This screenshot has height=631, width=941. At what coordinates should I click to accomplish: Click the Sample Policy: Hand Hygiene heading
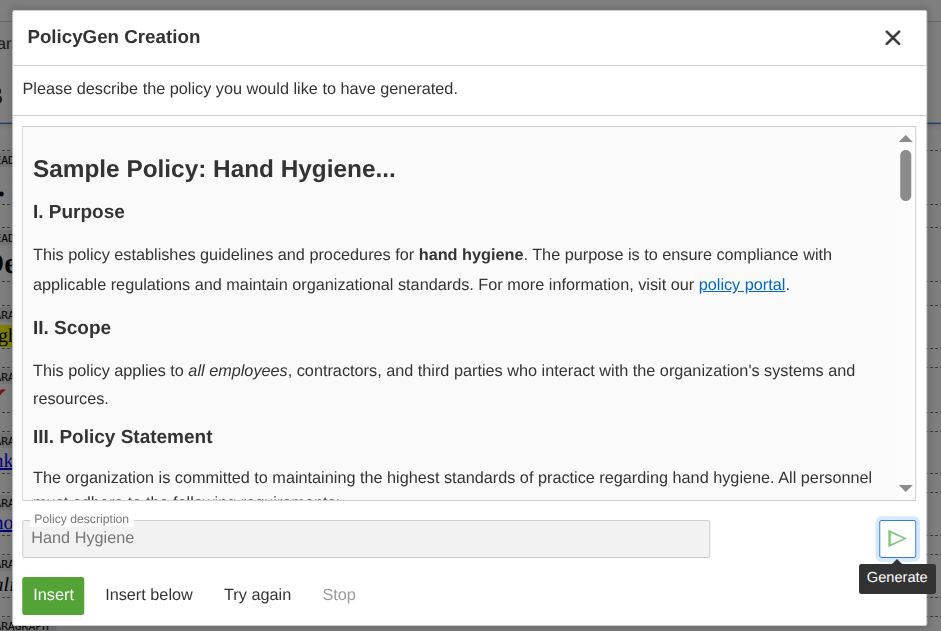214,169
